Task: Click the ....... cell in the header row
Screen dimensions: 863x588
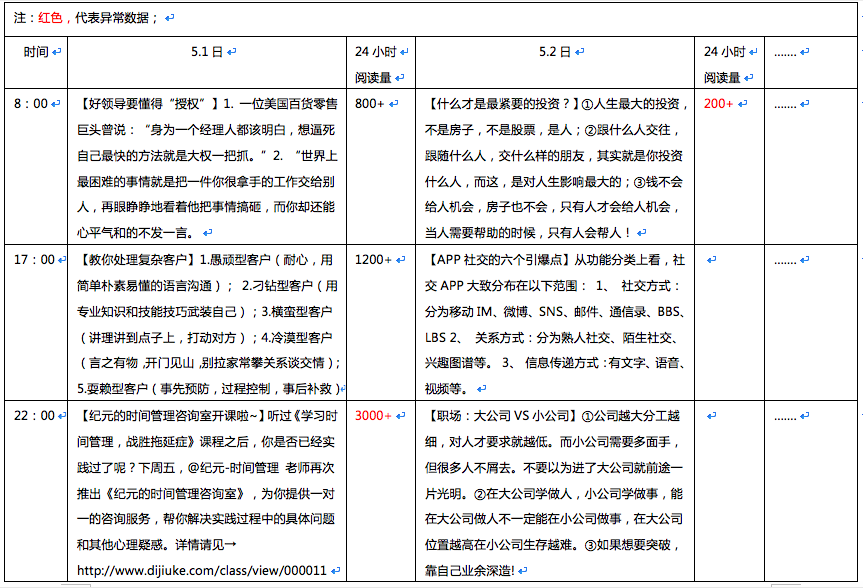Action: coord(785,51)
